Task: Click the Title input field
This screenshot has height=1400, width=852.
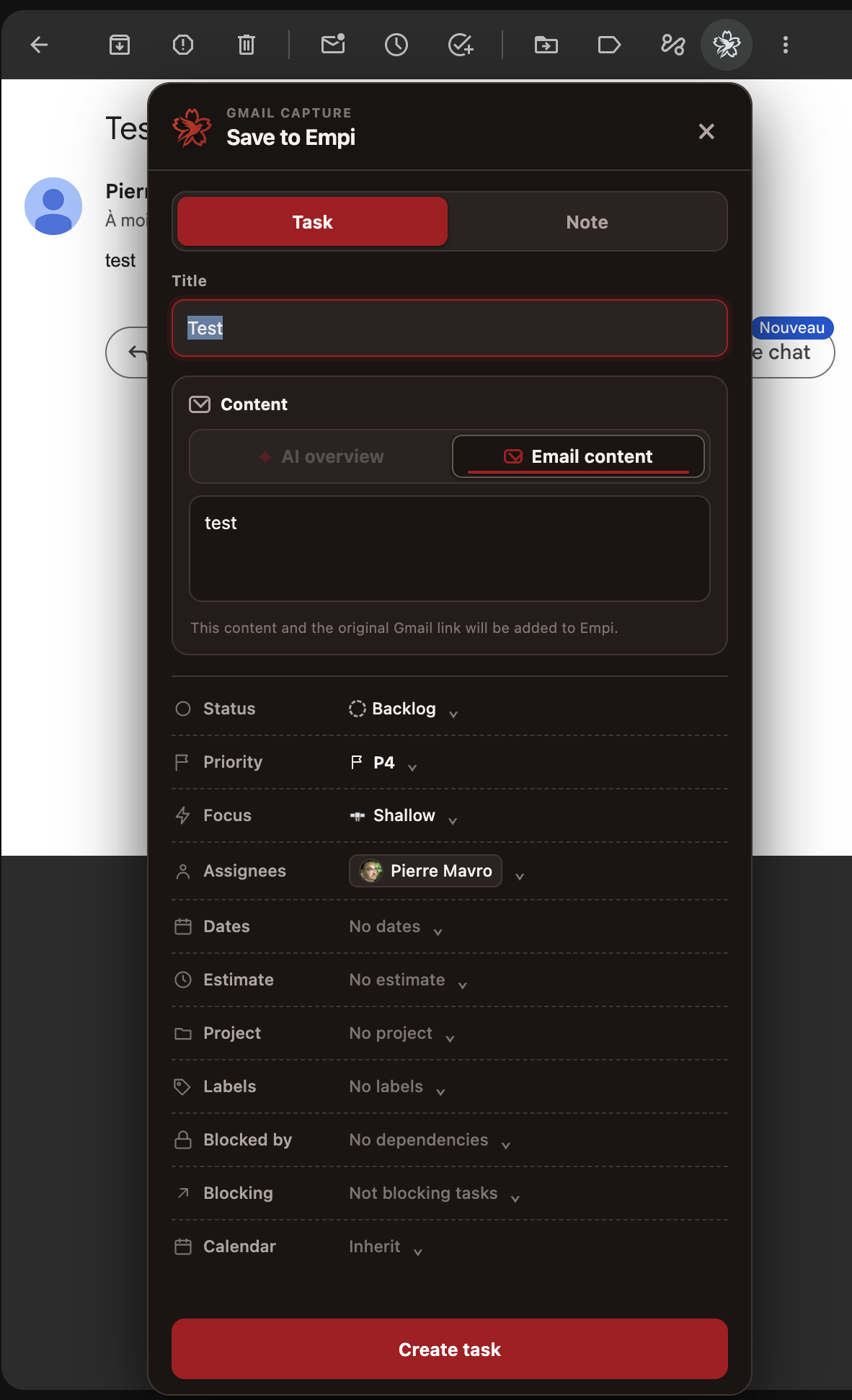Action: [x=450, y=328]
